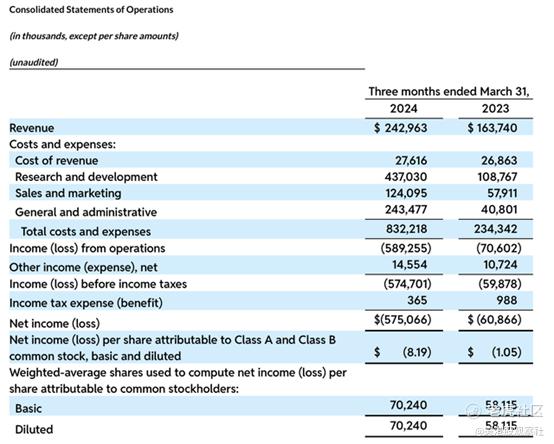The width and height of the screenshot is (554, 444).
Task: Select General and administrative 2024 value 243,477
Action: 406,209
